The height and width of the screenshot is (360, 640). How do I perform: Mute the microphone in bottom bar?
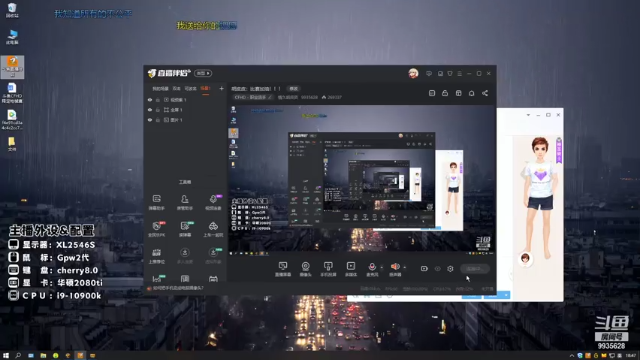[x=372, y=267]
